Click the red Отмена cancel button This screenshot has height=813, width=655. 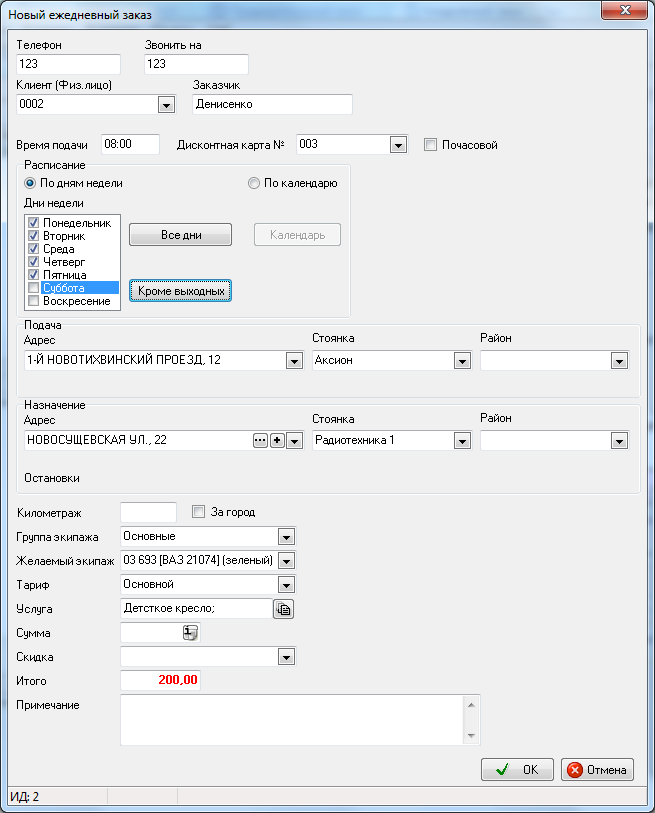[597, 769]
